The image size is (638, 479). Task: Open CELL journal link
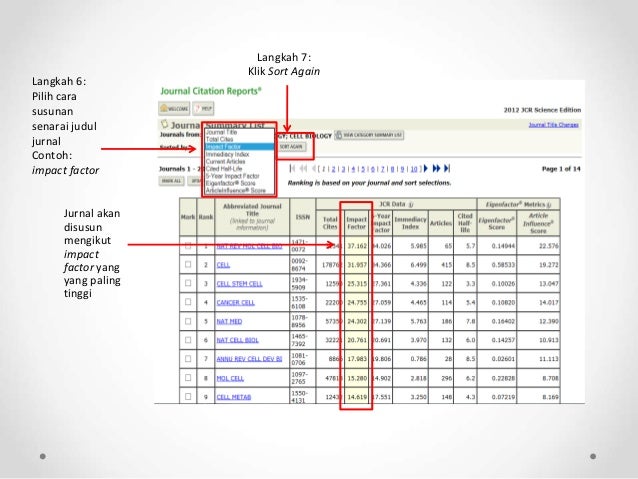(x=223, y=265)
